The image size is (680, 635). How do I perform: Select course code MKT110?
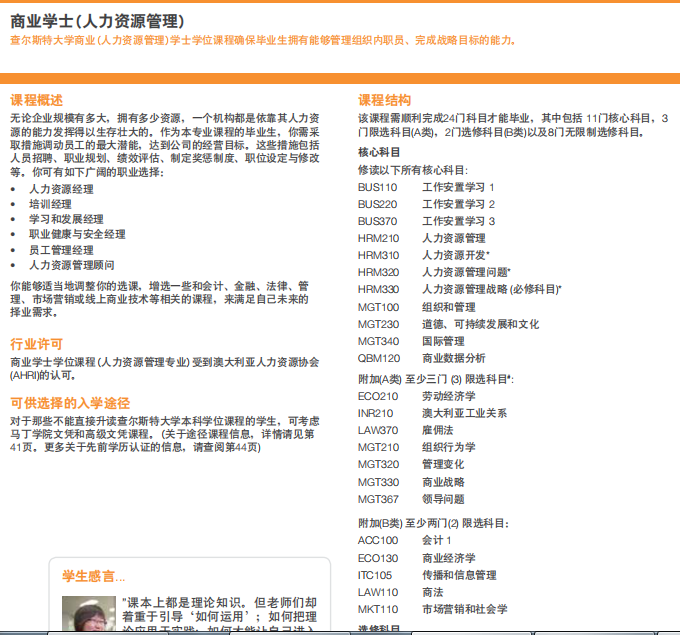(x=377, y=608)
